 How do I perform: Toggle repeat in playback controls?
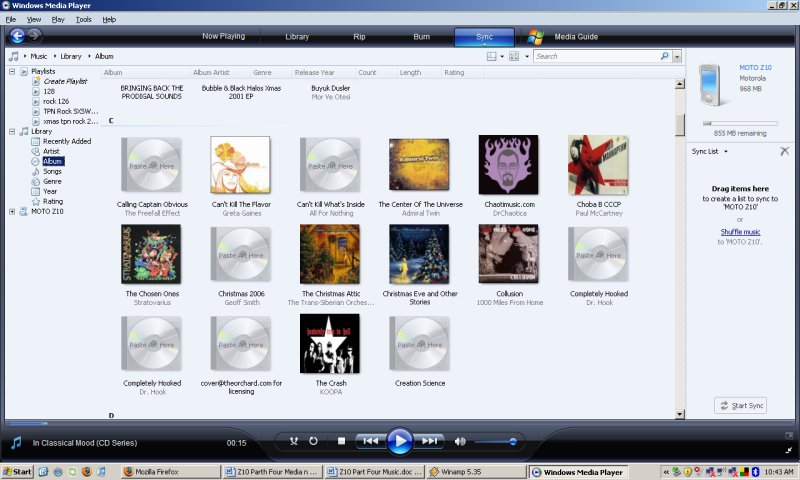pos(313,441)
